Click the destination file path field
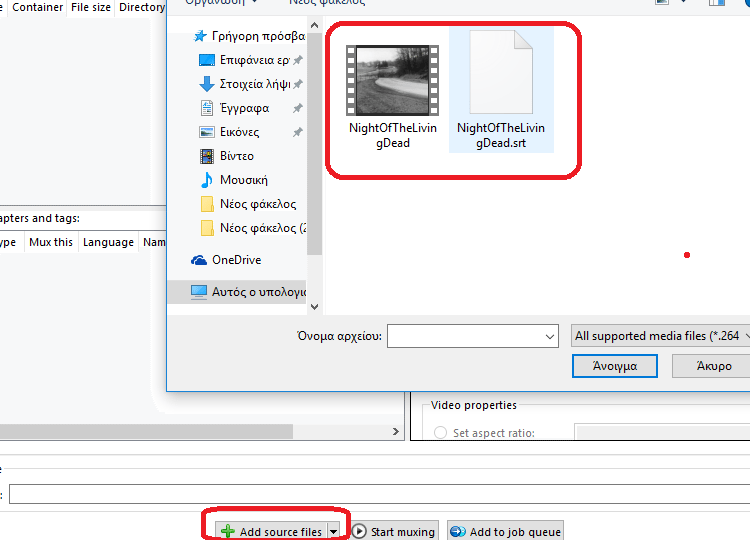Viewport: 750px width, 540px height. 380,494
